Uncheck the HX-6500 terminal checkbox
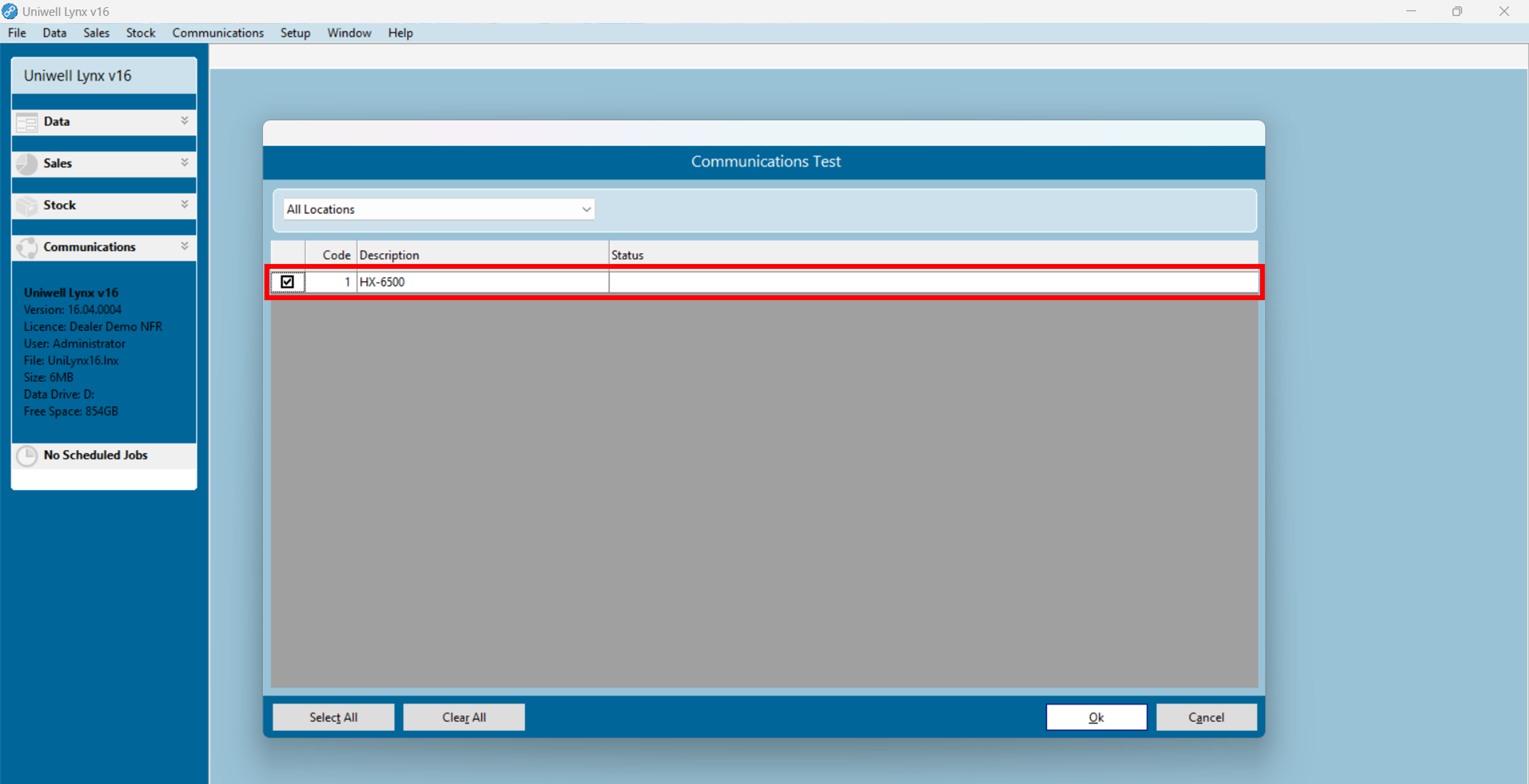 click(287, 282)
